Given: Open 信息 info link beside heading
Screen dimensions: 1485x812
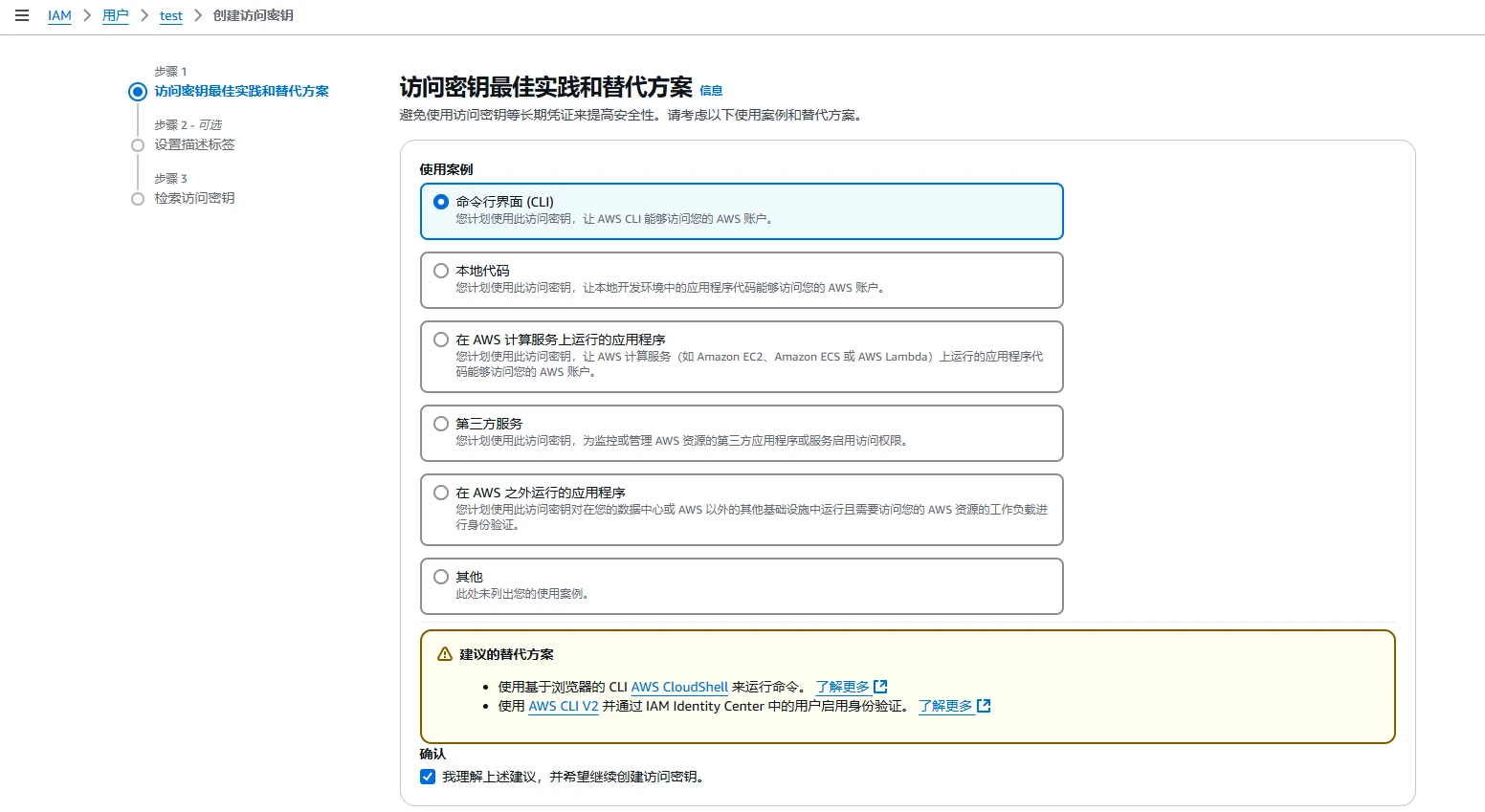Looking at the screenshot, I should tap(711, 91).
